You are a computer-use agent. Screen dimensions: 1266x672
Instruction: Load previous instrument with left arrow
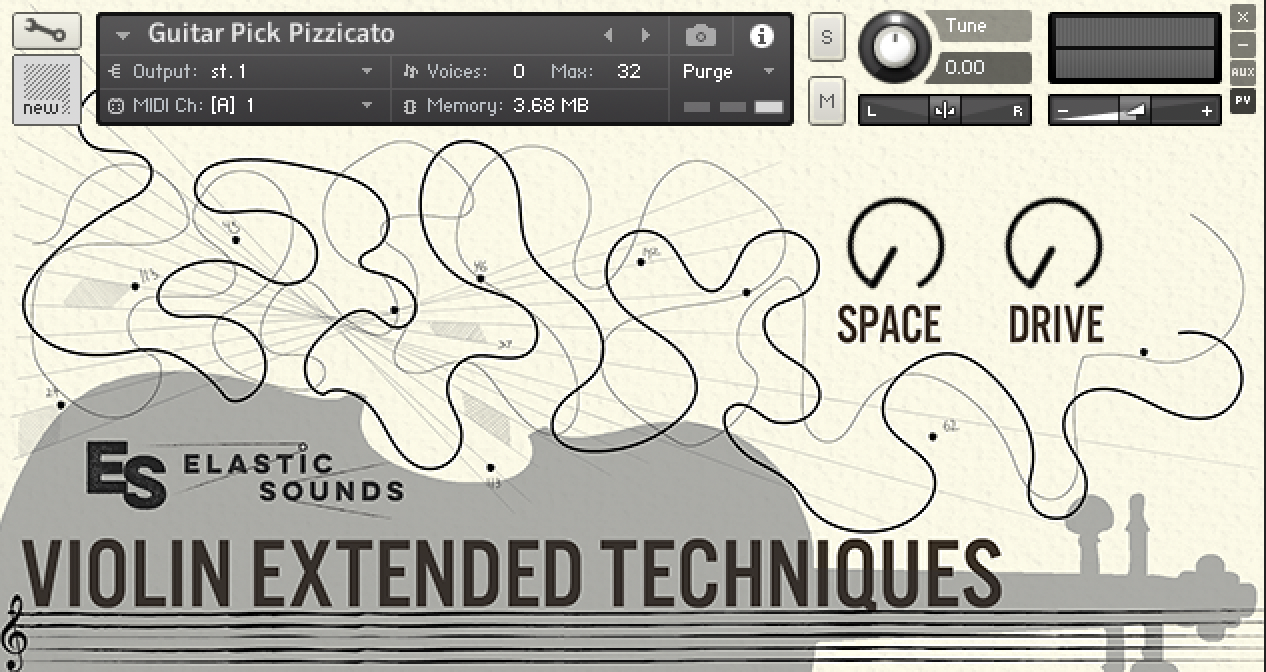coord(608,36)
